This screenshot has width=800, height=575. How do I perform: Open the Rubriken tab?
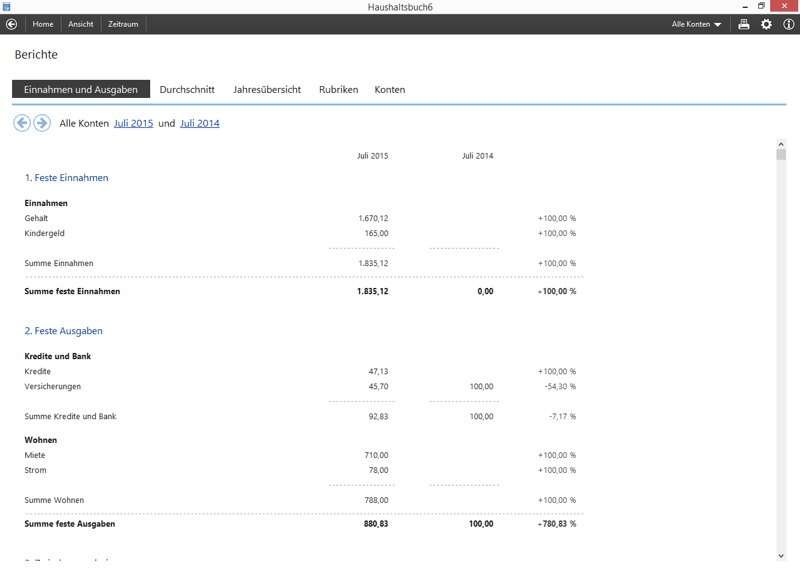click(338, 90)
